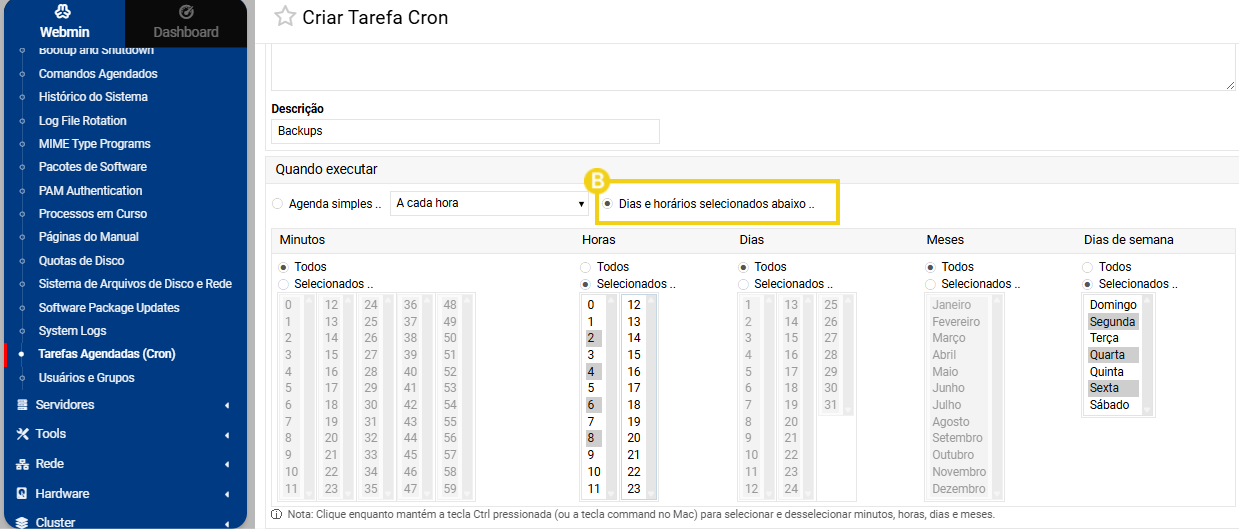The height and width of the screenshot is (529, 1239).
Task: Select Sábado in weekday list
Action: [x=1113, y=405]
